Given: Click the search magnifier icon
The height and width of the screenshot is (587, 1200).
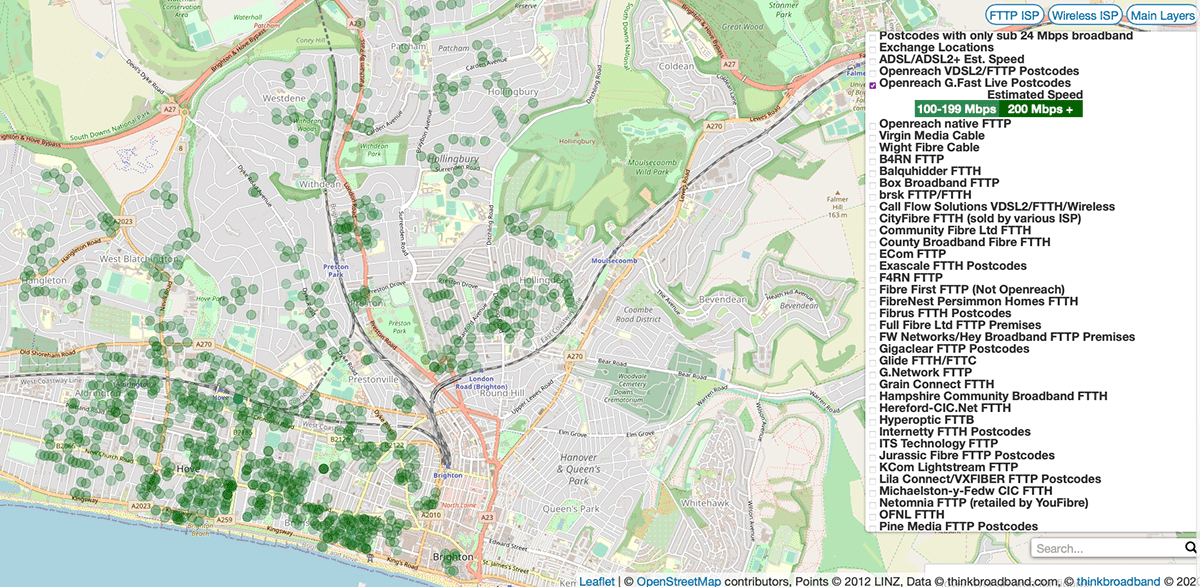Looking at the screenshot, I should [1190, 548].
